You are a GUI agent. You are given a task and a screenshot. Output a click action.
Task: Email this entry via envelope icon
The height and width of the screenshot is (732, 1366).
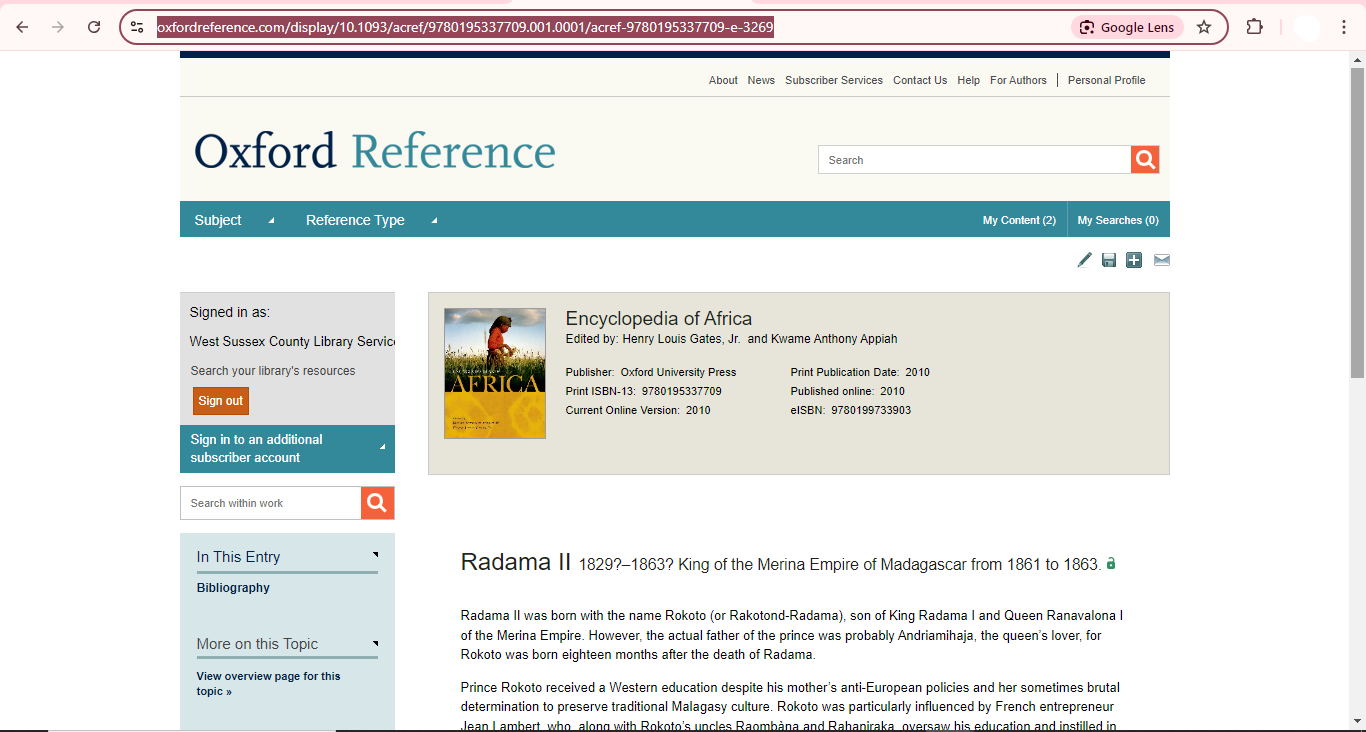click(1161, 260)
